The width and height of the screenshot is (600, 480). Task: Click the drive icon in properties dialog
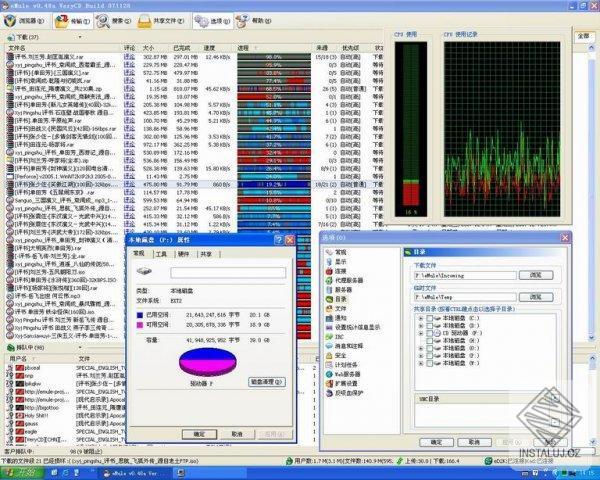coord(144,271)
